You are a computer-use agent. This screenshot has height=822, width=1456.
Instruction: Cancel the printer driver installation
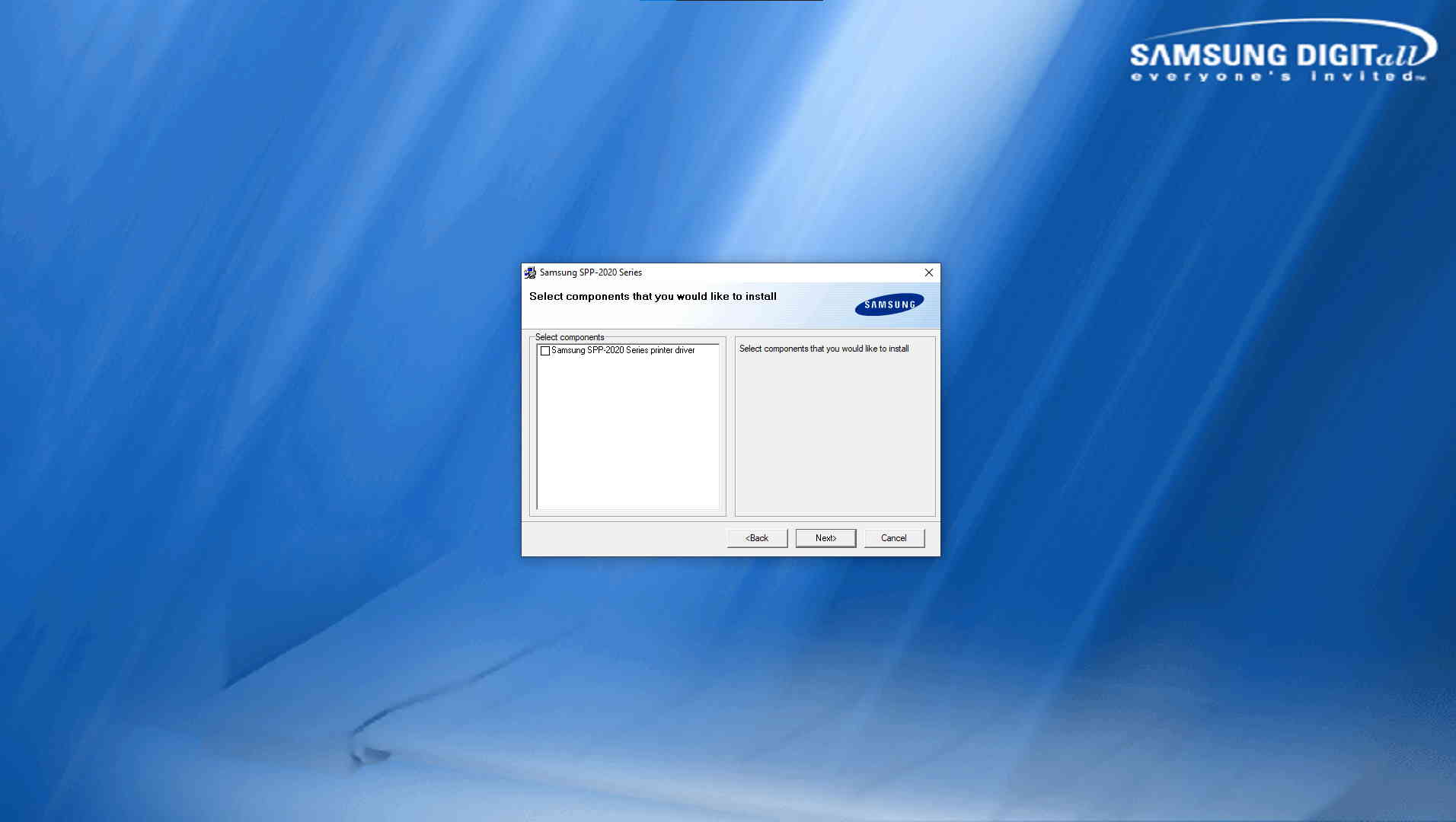(894, 538)
